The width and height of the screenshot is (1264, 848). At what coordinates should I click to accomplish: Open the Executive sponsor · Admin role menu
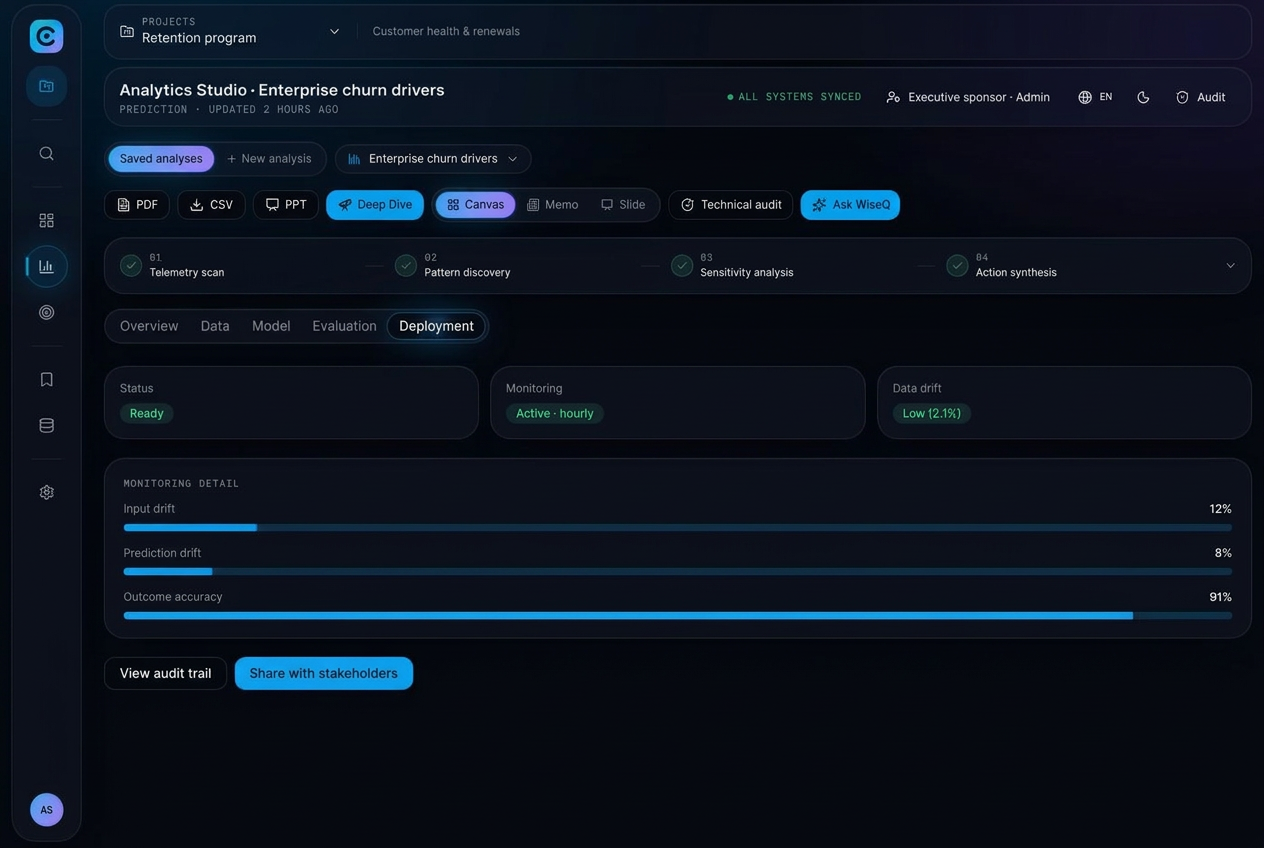coord(968,97)
